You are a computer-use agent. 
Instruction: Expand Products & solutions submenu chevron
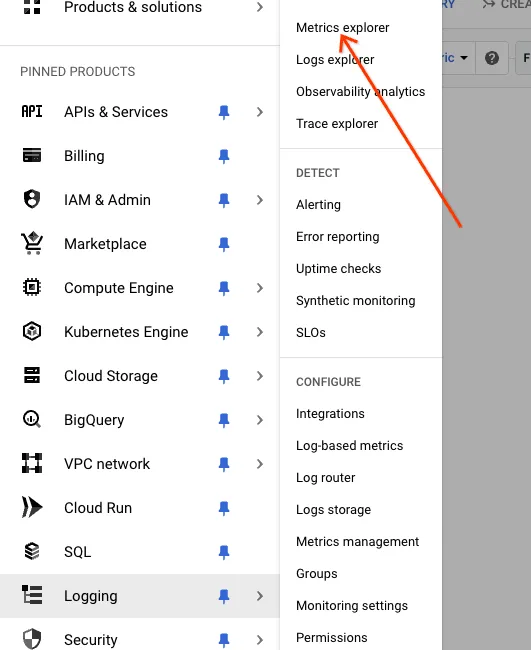[260, 7]
